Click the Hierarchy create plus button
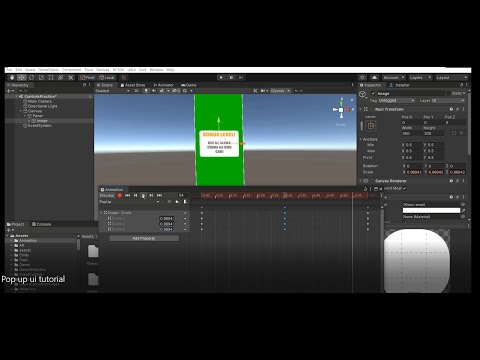This screenshot has width=480, height=360. click(10, 91)
